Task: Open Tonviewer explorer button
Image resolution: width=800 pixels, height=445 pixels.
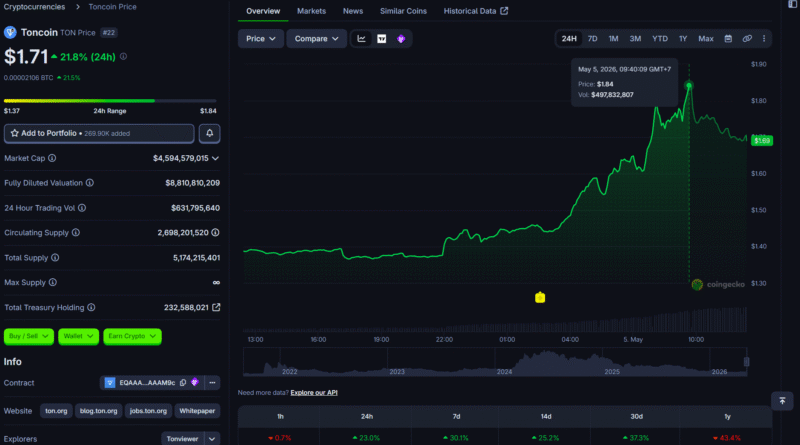Action: tap(182, 439)
